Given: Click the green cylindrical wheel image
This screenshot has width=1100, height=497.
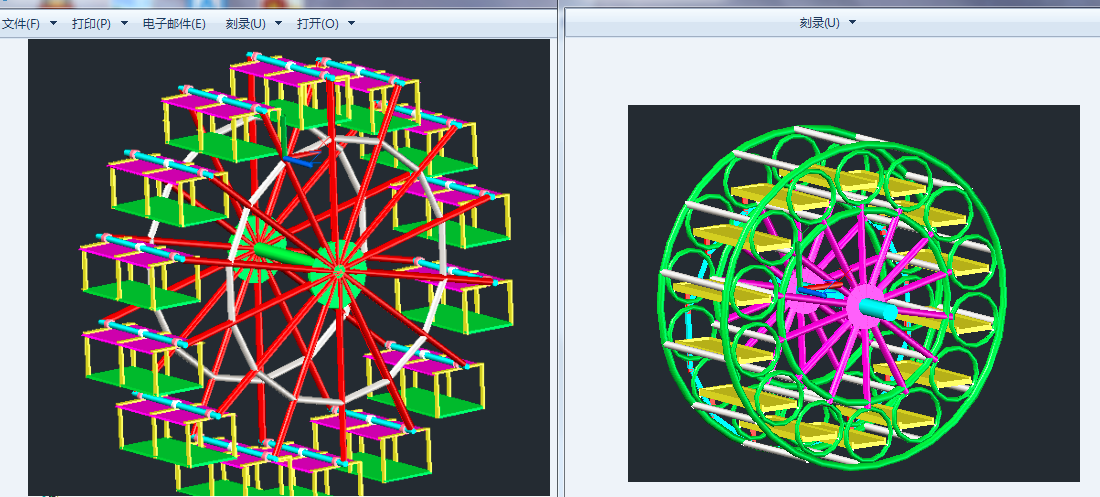Looking at the screenshot, I should (x=854, y=293).
